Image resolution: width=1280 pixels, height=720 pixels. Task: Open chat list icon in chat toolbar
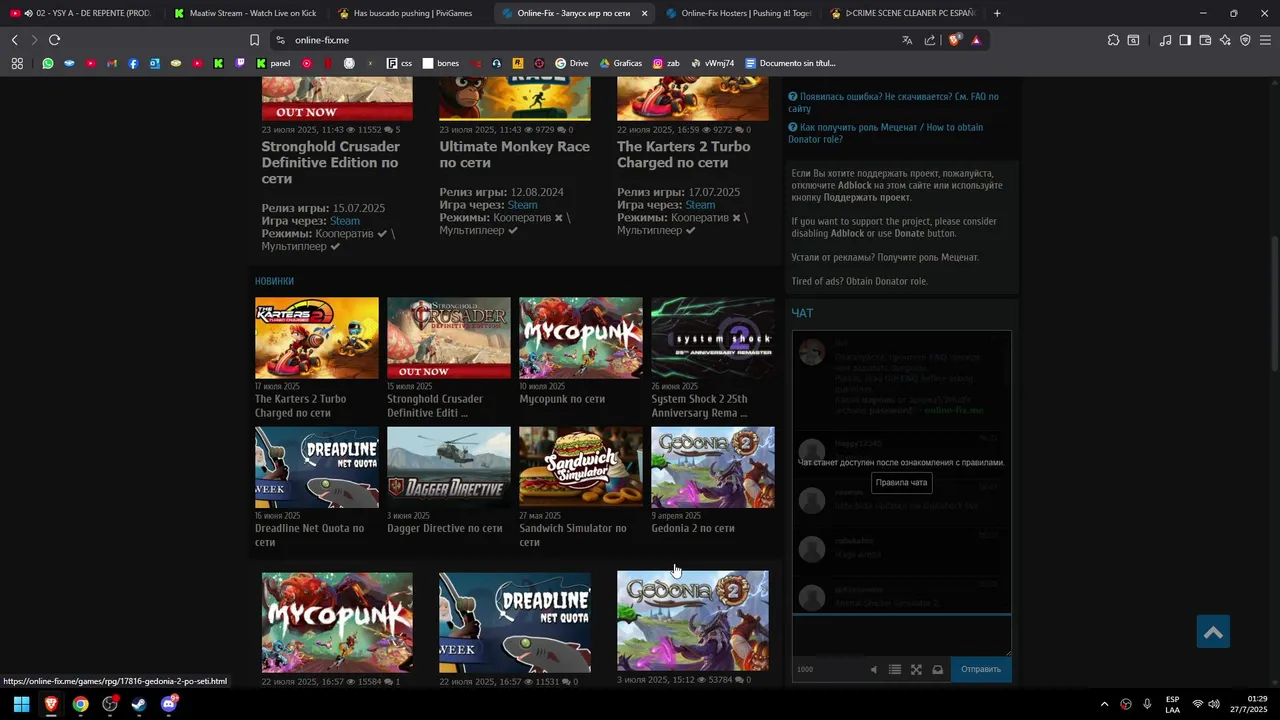coord(895,670)
